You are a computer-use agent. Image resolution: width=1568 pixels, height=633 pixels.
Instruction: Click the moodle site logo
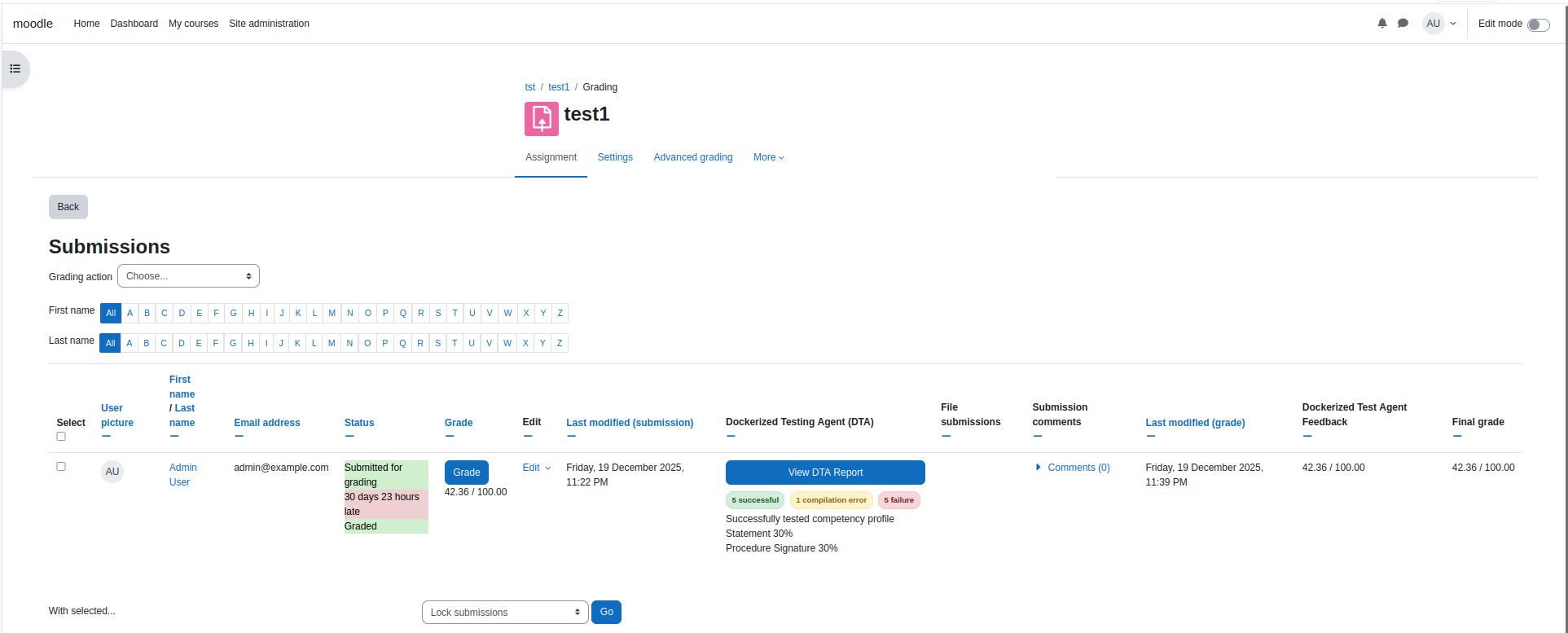pyautogui.click(x=33, y=24)
